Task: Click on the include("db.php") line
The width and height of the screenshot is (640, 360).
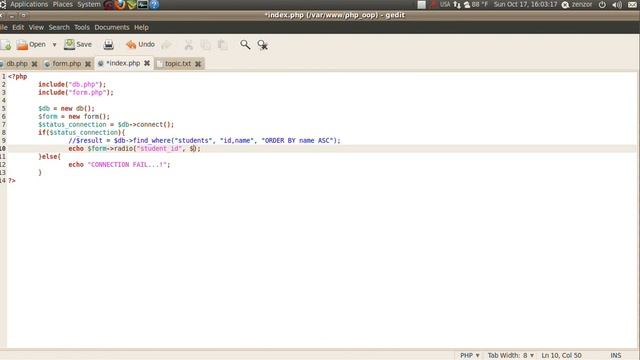Action: [x=72, y=84]
